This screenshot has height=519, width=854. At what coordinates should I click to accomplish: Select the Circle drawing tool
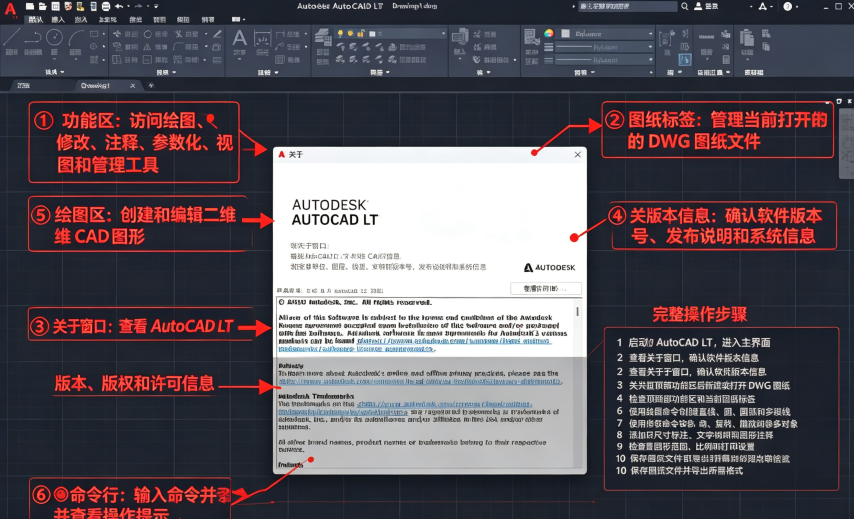(x=54, y=37)
